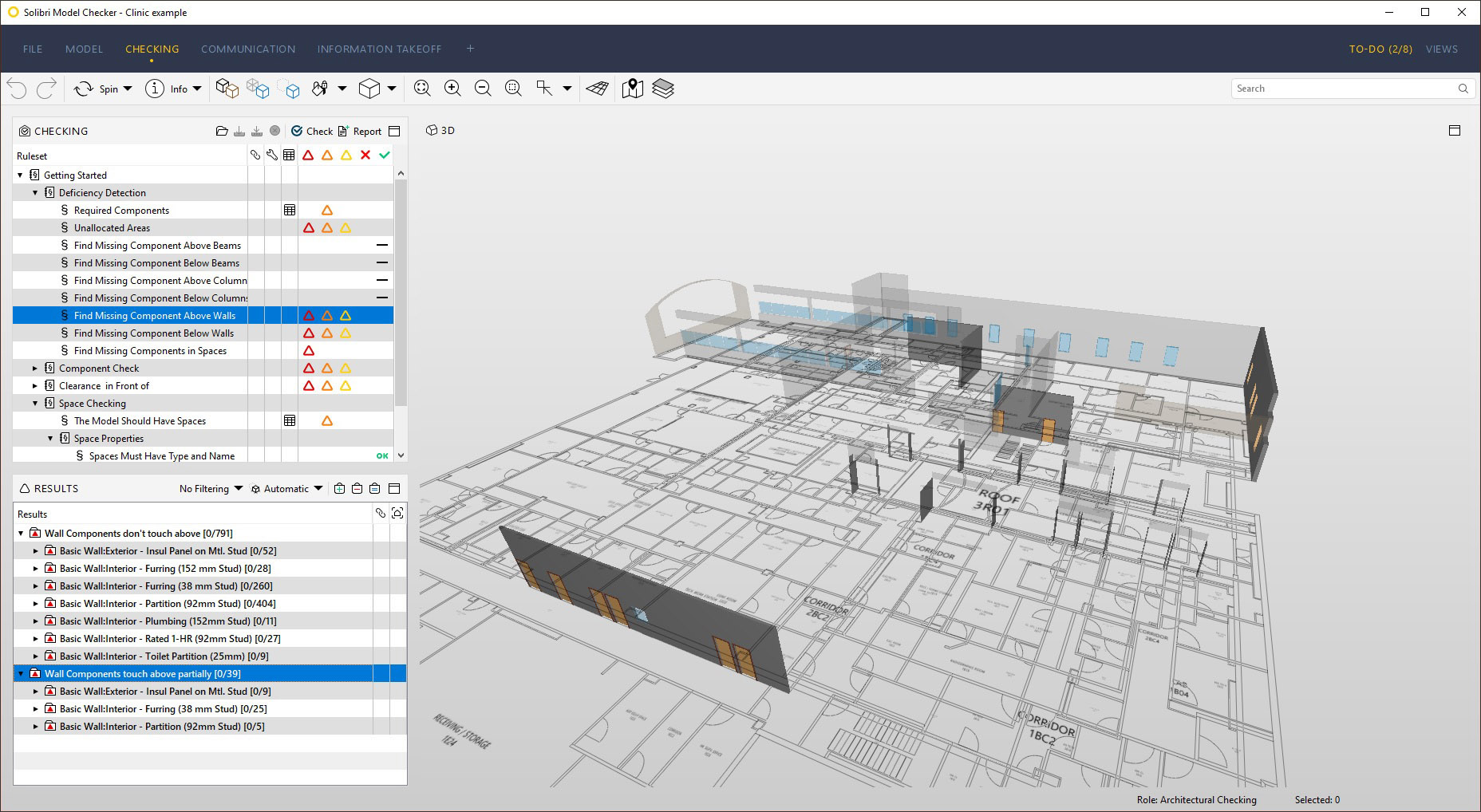The width and height of the screenshot is (1481, 812).
Task: Click the Report button
Action: (360, 131)
